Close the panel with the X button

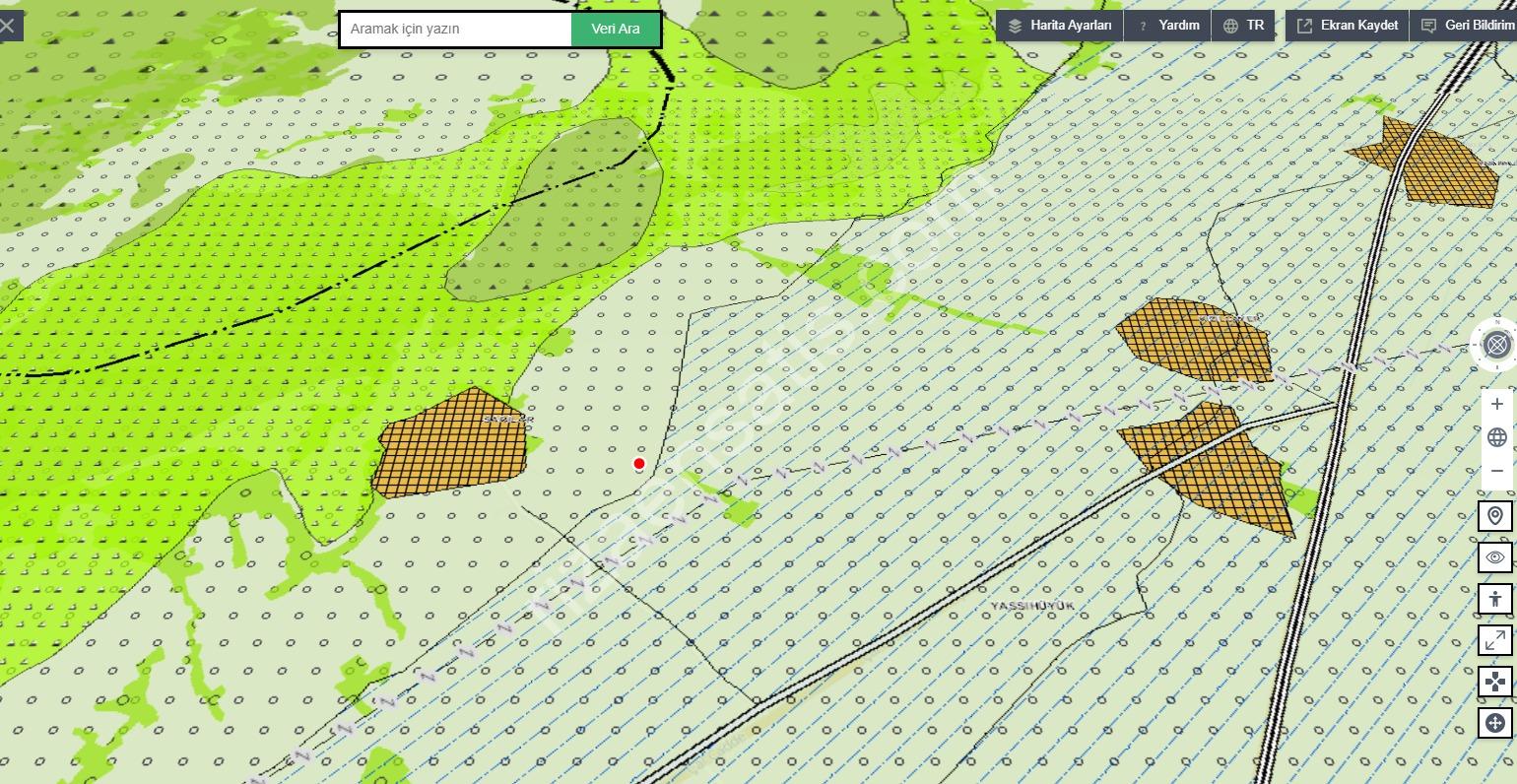8,26
